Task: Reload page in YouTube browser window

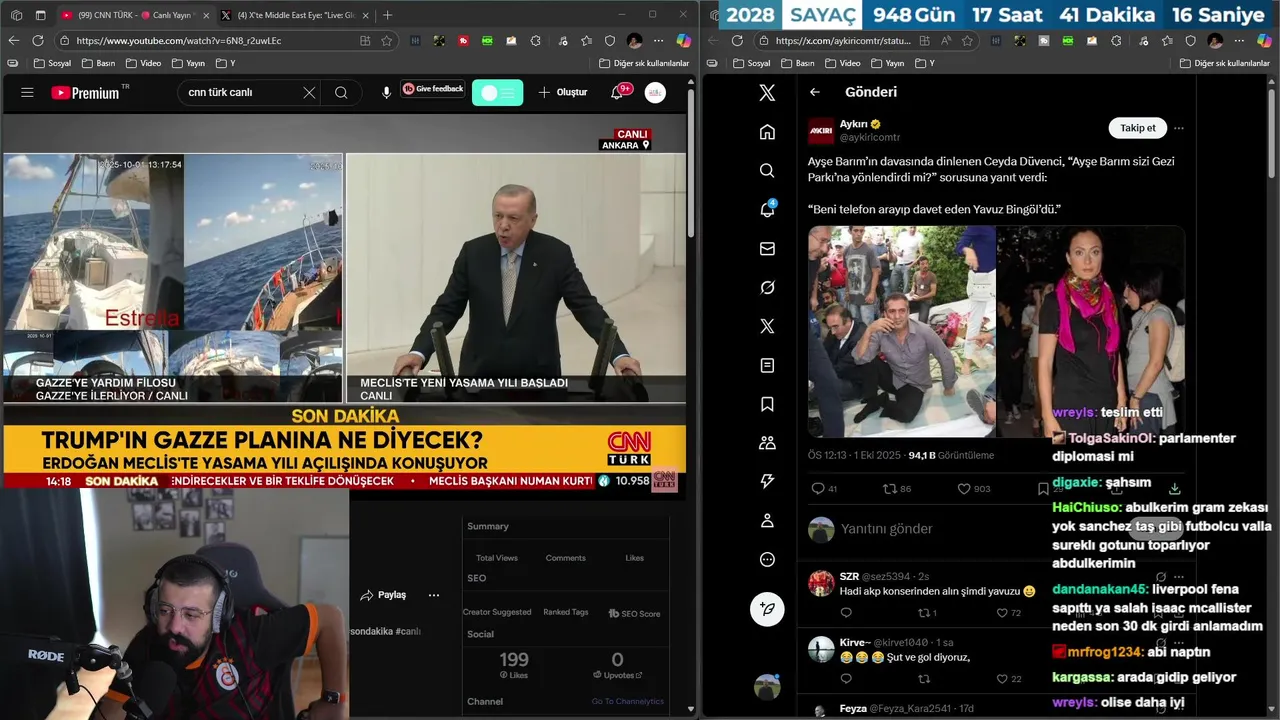Action: pyautogui.click(x=38, y=41)
